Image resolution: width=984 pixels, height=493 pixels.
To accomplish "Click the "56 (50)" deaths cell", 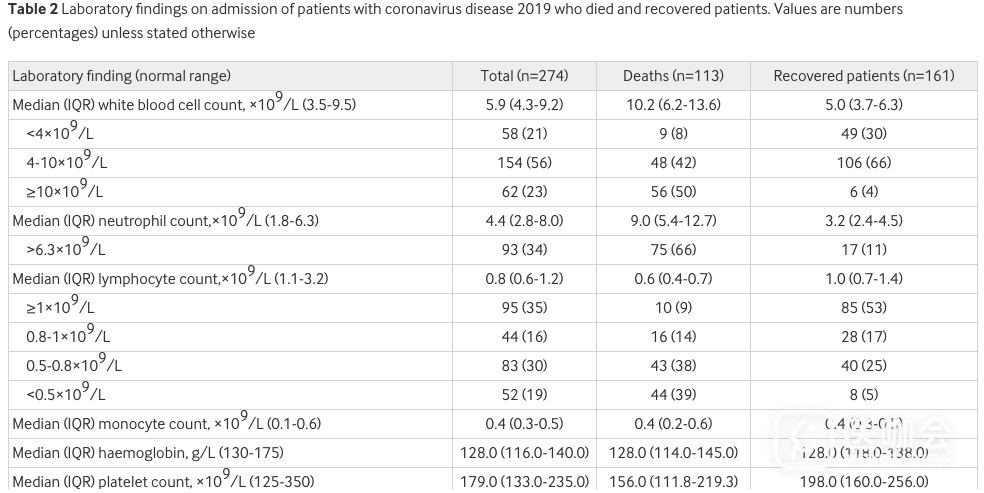I will 673,192.
